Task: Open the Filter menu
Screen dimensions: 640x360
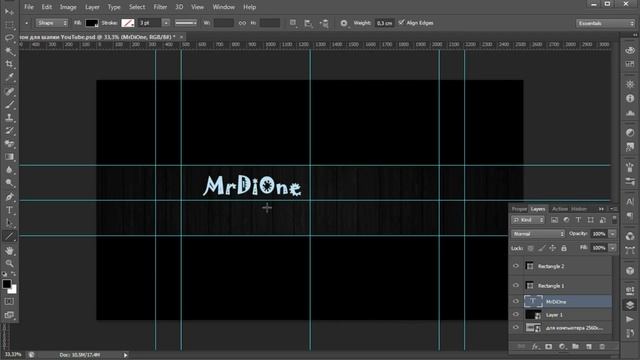Action: click(160, 7)
